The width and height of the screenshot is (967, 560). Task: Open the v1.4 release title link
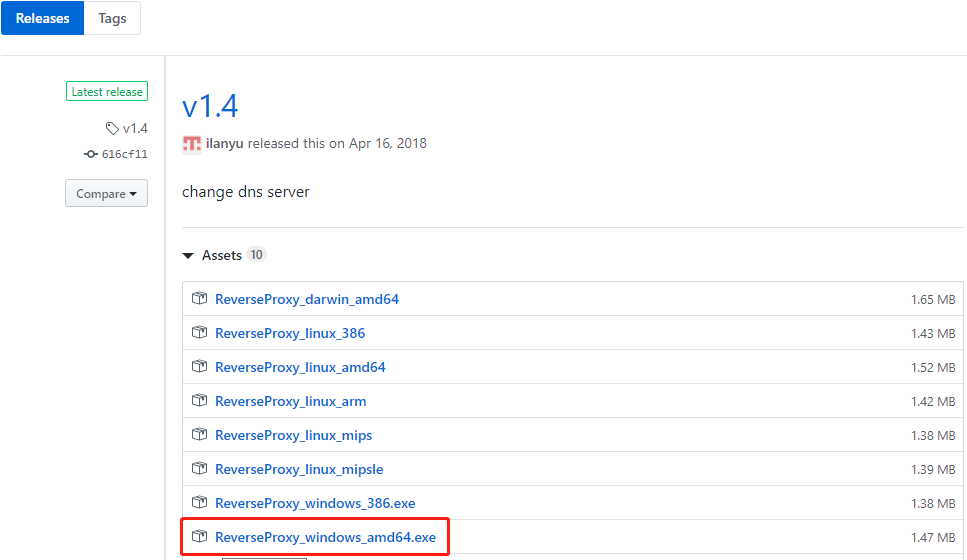pyautogui.click(x=210, y=106)
